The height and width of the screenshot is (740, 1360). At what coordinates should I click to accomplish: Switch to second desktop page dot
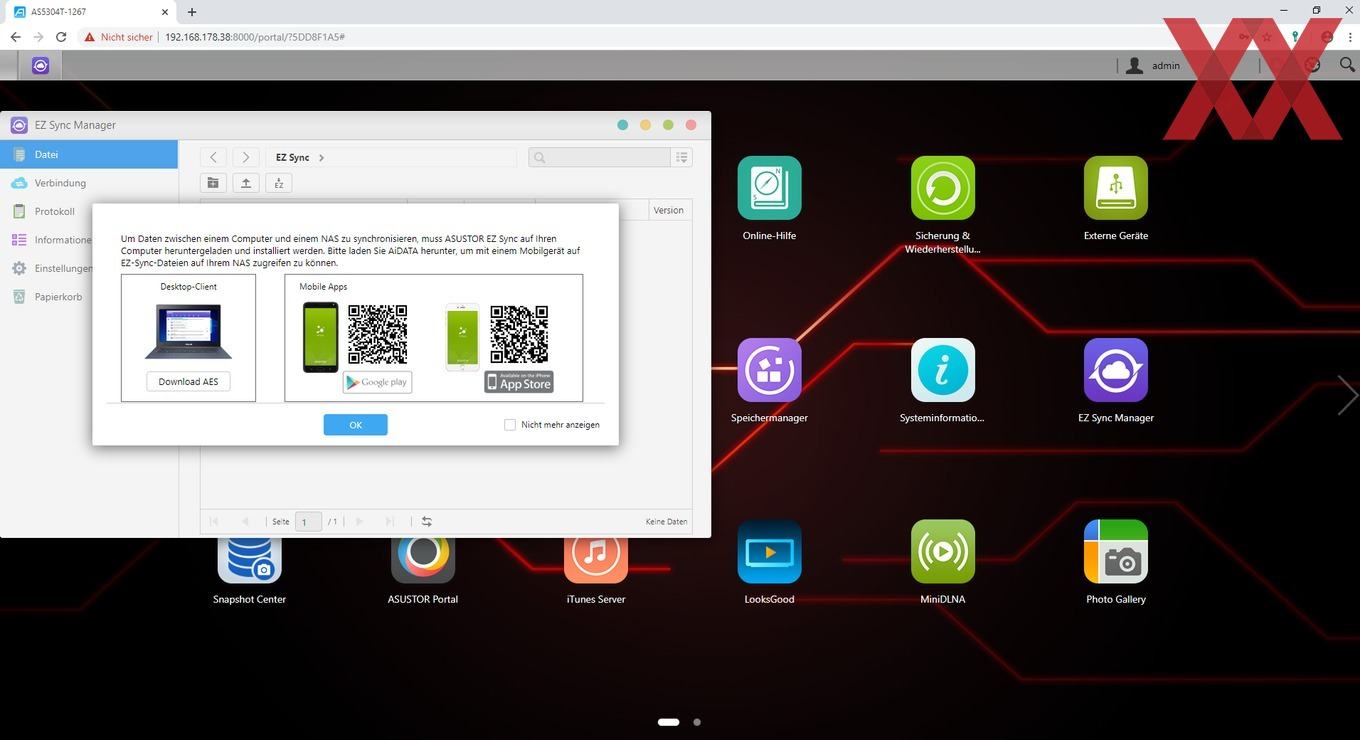point(697,722)
